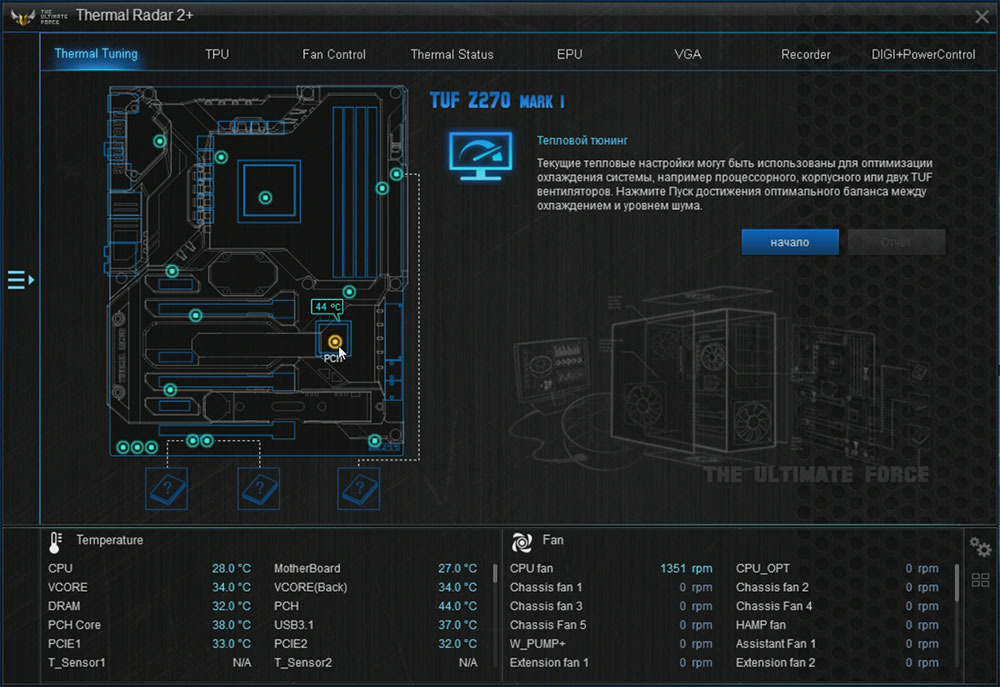The image size is (1000, 687).
Task: Switch to the Recorder tab
Action: click(805, 54)
